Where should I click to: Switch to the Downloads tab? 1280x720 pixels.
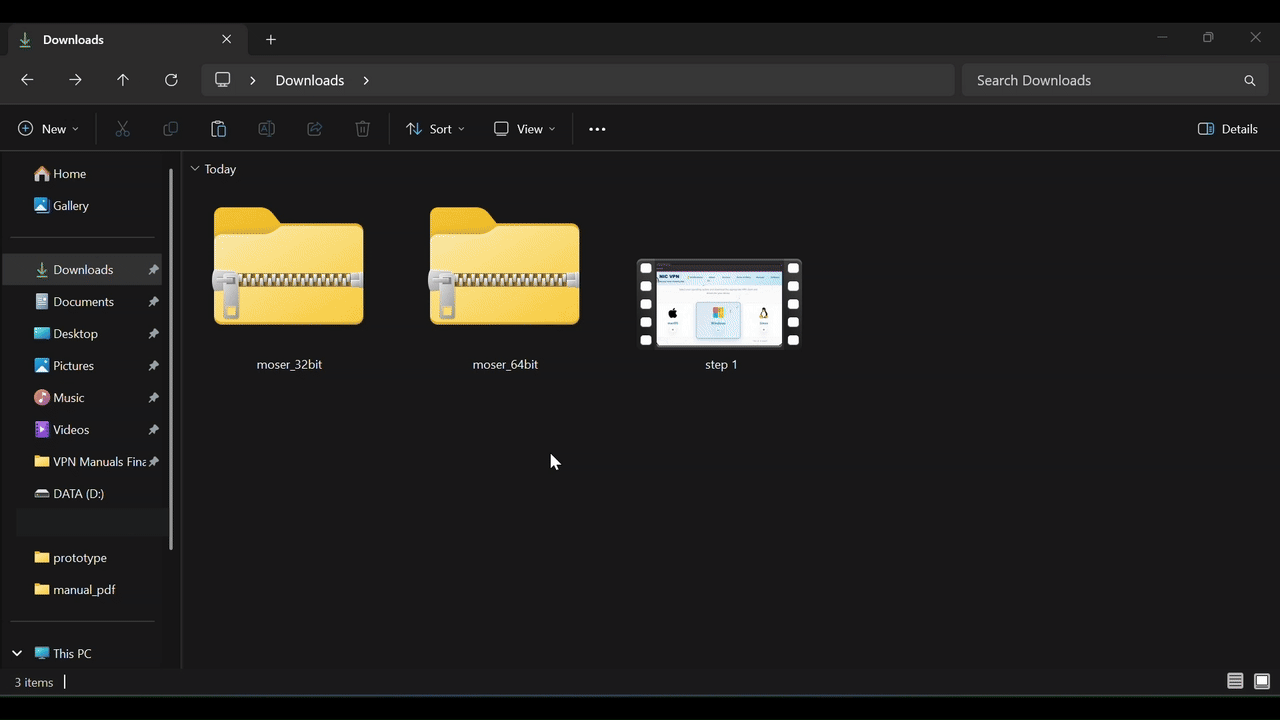(73, 40)
